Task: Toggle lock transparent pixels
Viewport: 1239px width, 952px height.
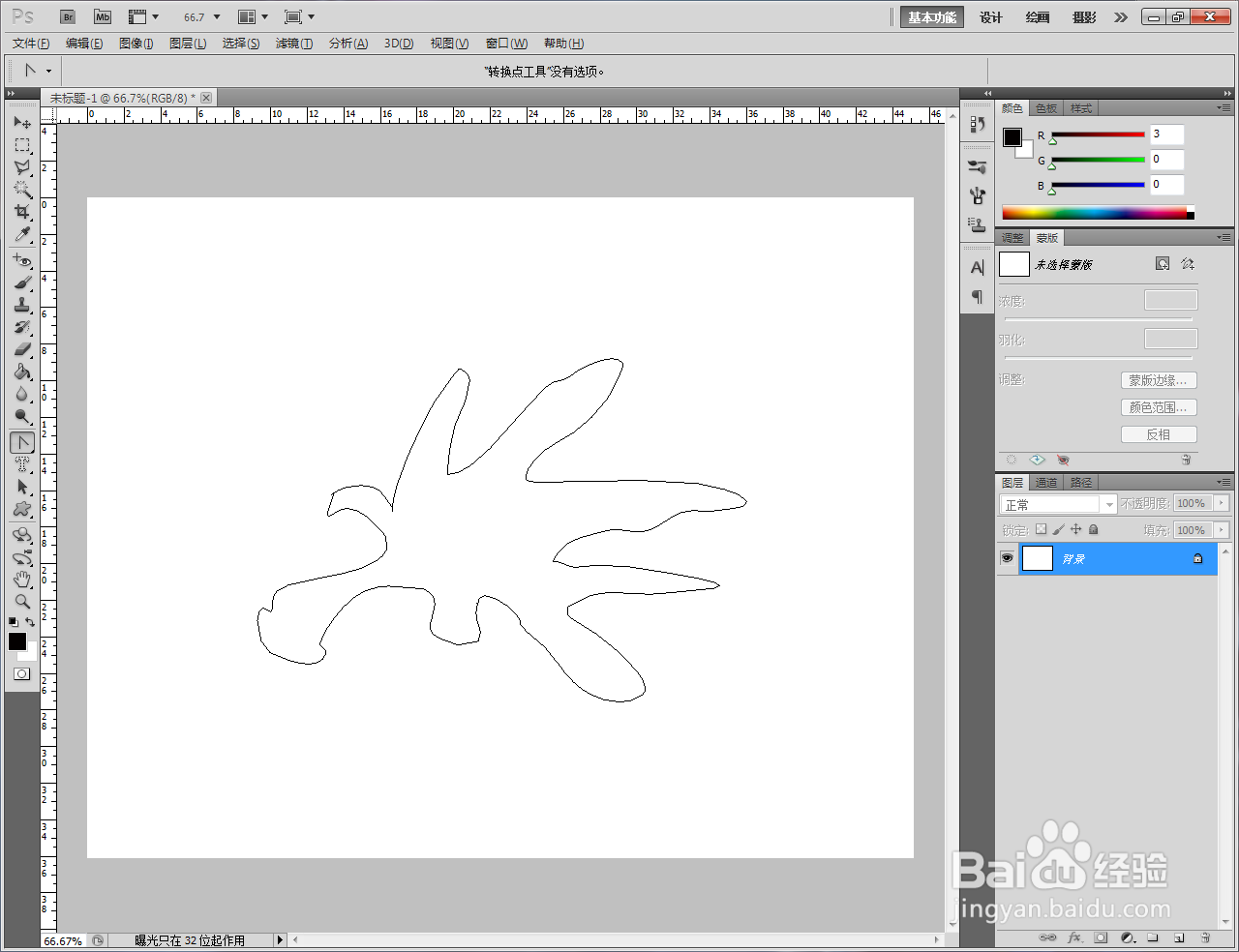Action: click(1041, 529)
